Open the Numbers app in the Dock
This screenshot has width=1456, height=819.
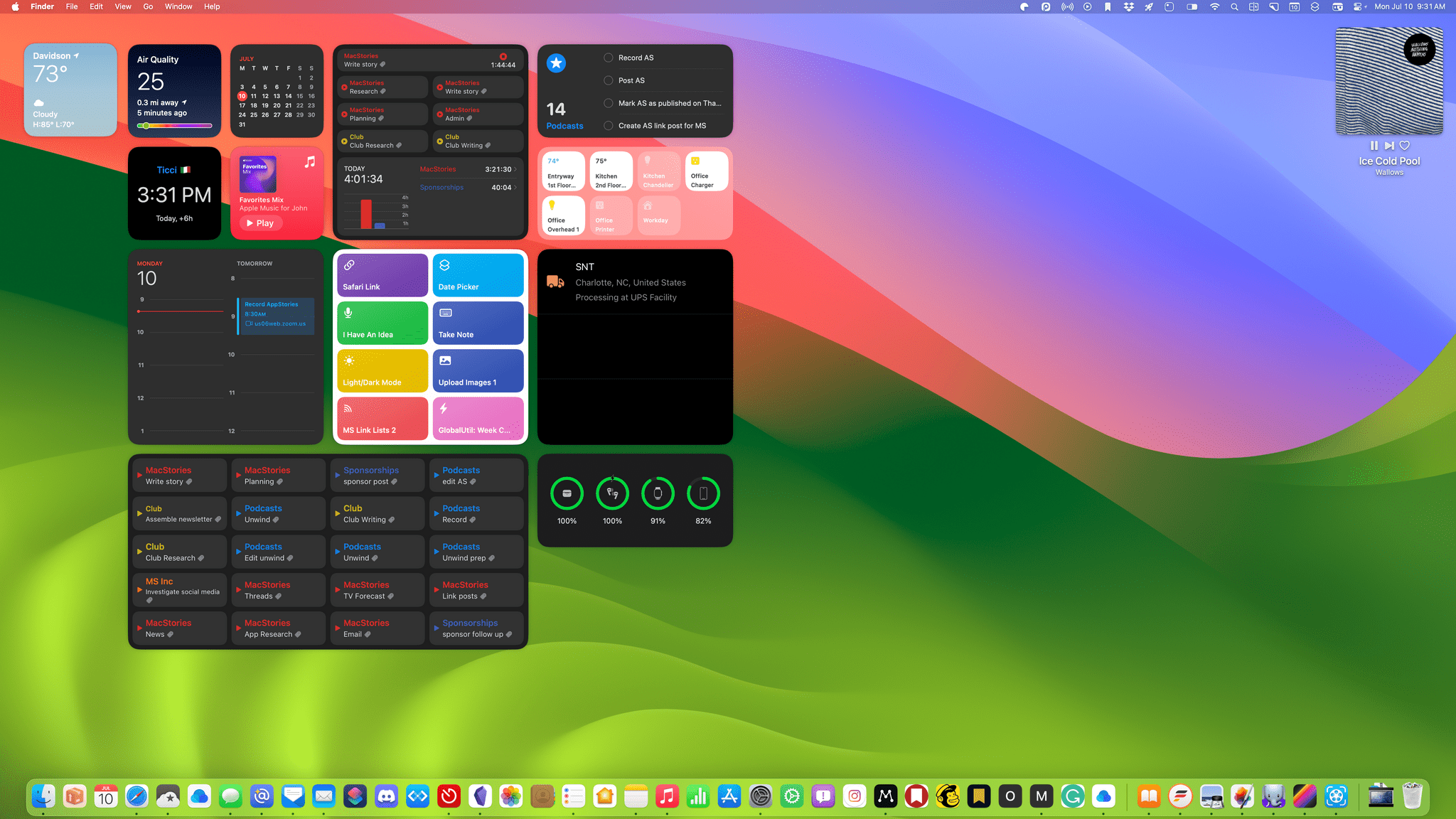coord(698,796)
